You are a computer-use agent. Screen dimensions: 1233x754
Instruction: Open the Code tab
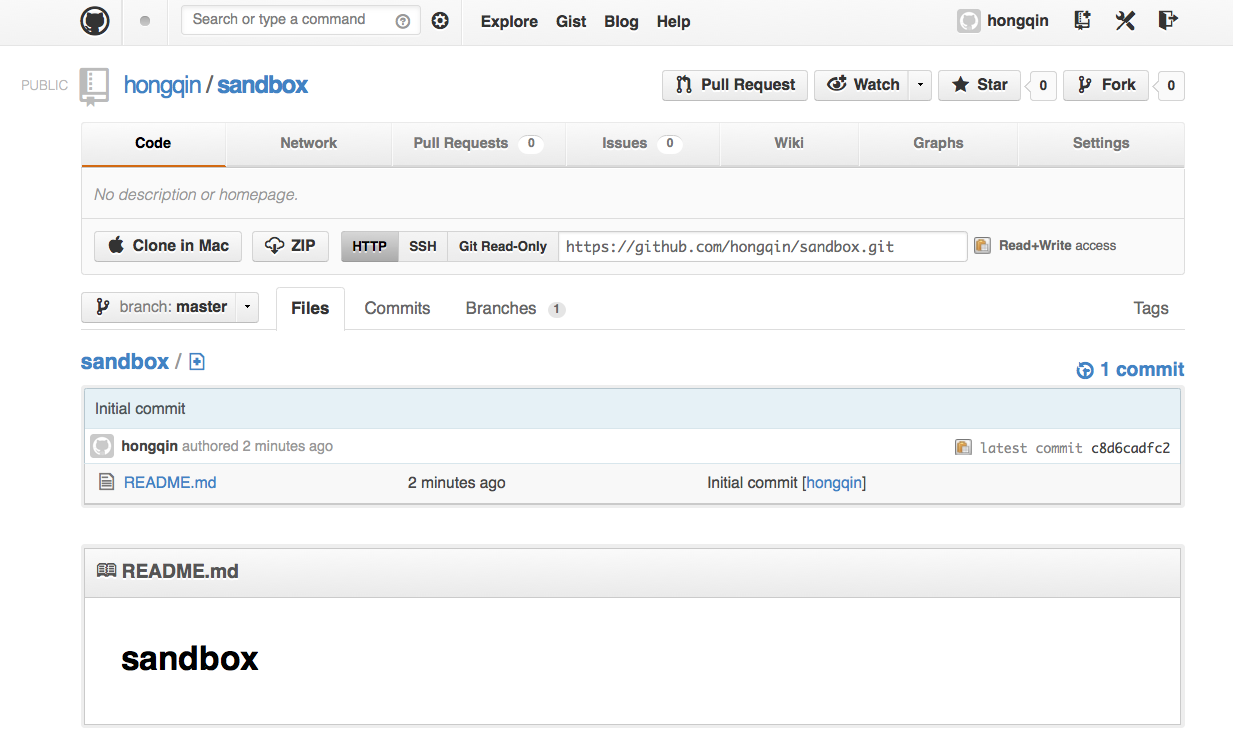coord(153,143)
